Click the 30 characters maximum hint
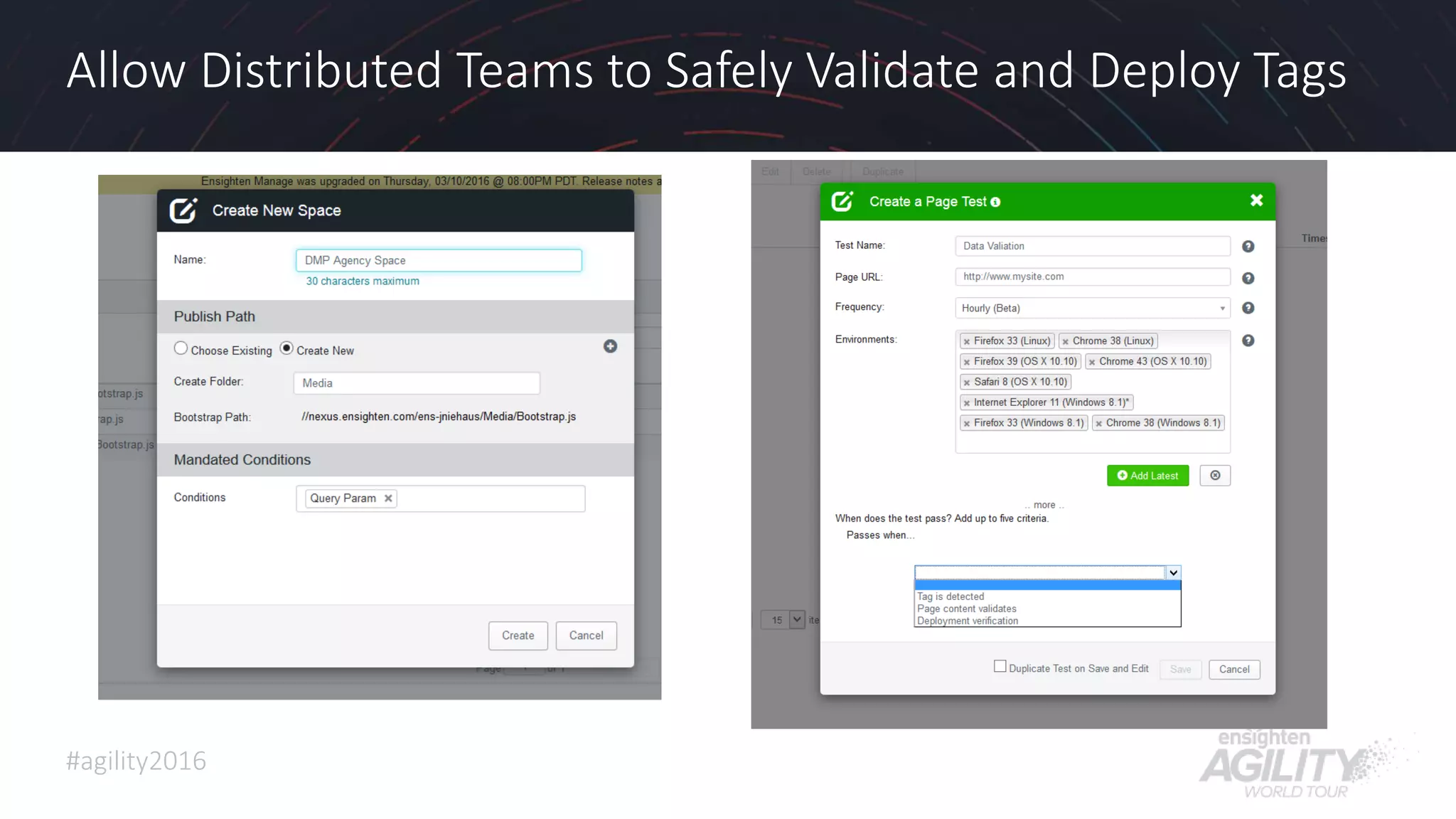This screenshot has height=819, width=1456. (x=363, y=282)
